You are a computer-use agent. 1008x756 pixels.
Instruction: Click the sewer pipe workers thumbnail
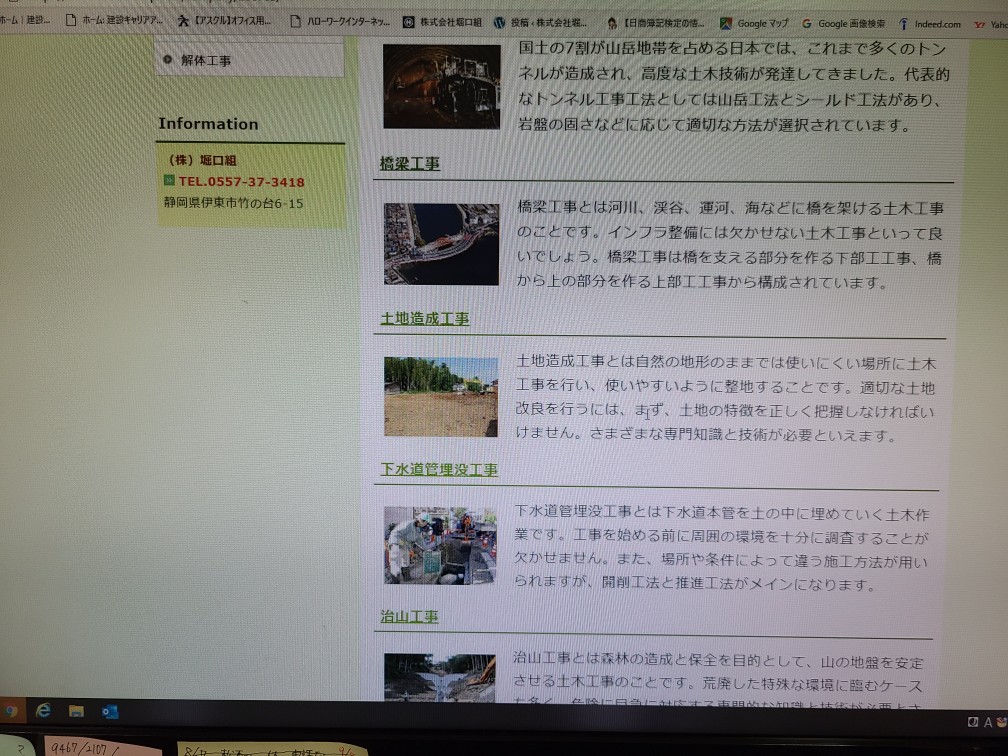440,545
